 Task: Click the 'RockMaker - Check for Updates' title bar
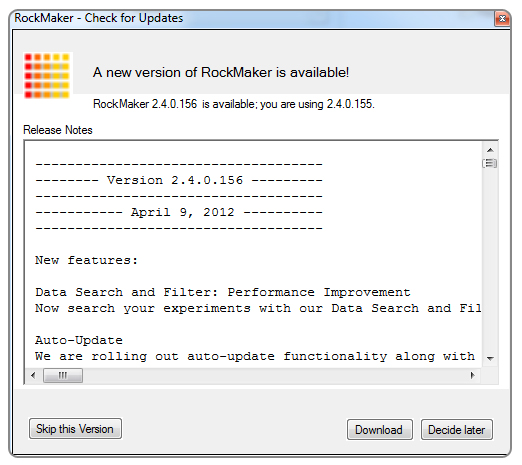click(x=253, y=19)
